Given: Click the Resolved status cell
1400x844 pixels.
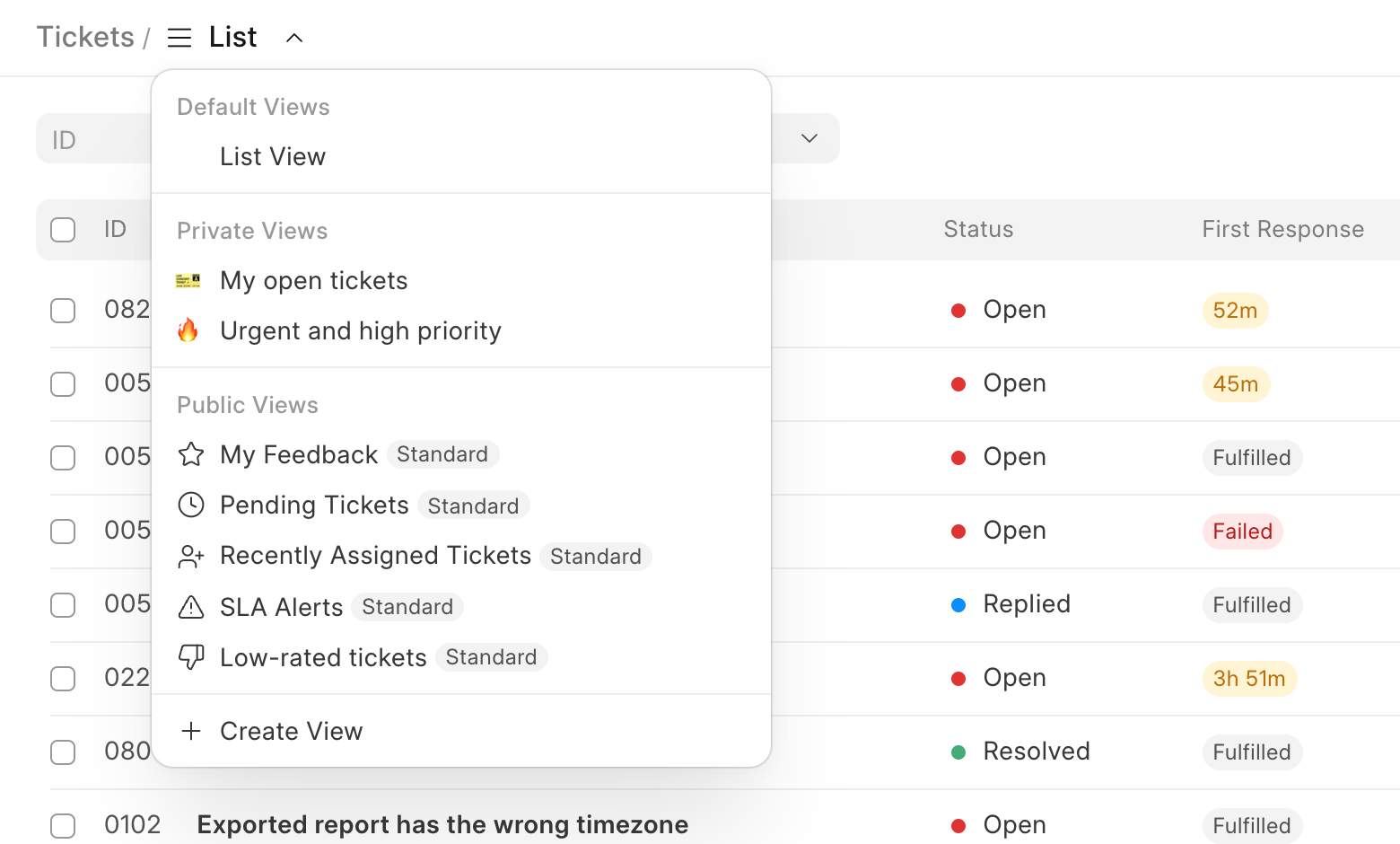Looking at the screenshot, I should pyautogui.click(x=1020, y=752).
